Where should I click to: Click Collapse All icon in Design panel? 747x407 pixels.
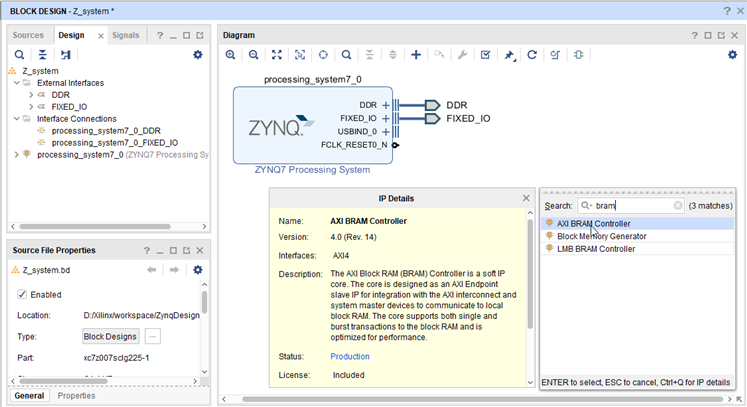click(x=42, y=55)
